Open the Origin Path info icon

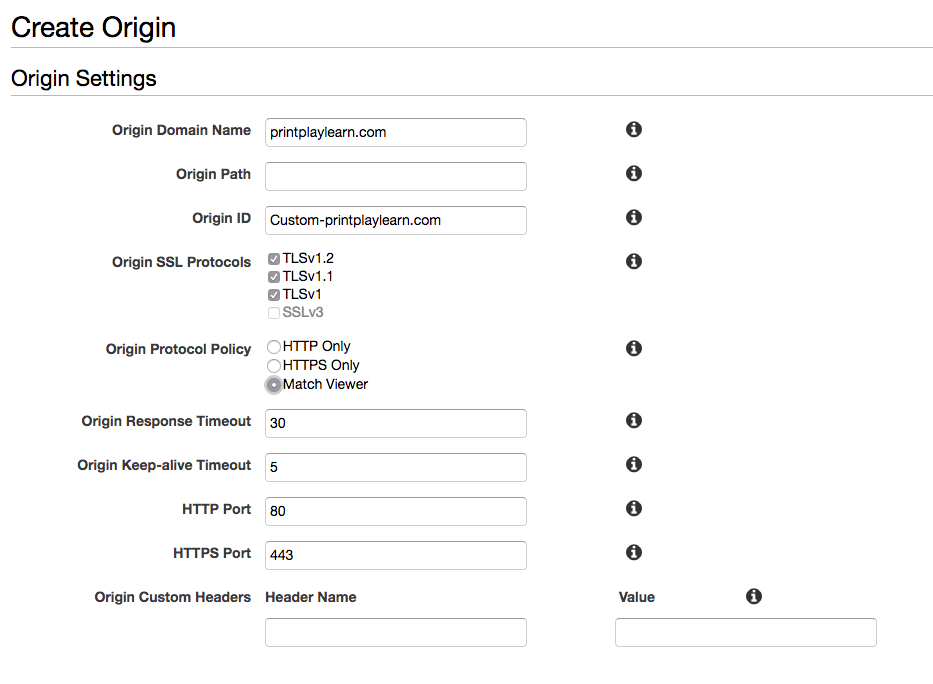[x=634, y=173]
